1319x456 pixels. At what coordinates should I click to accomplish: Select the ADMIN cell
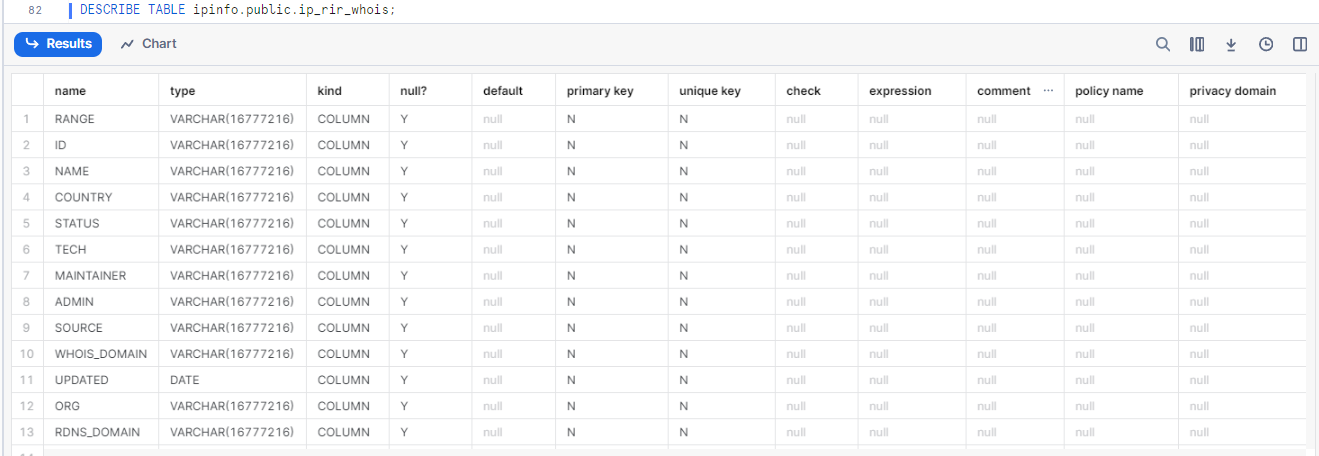(x=101, y=301)
